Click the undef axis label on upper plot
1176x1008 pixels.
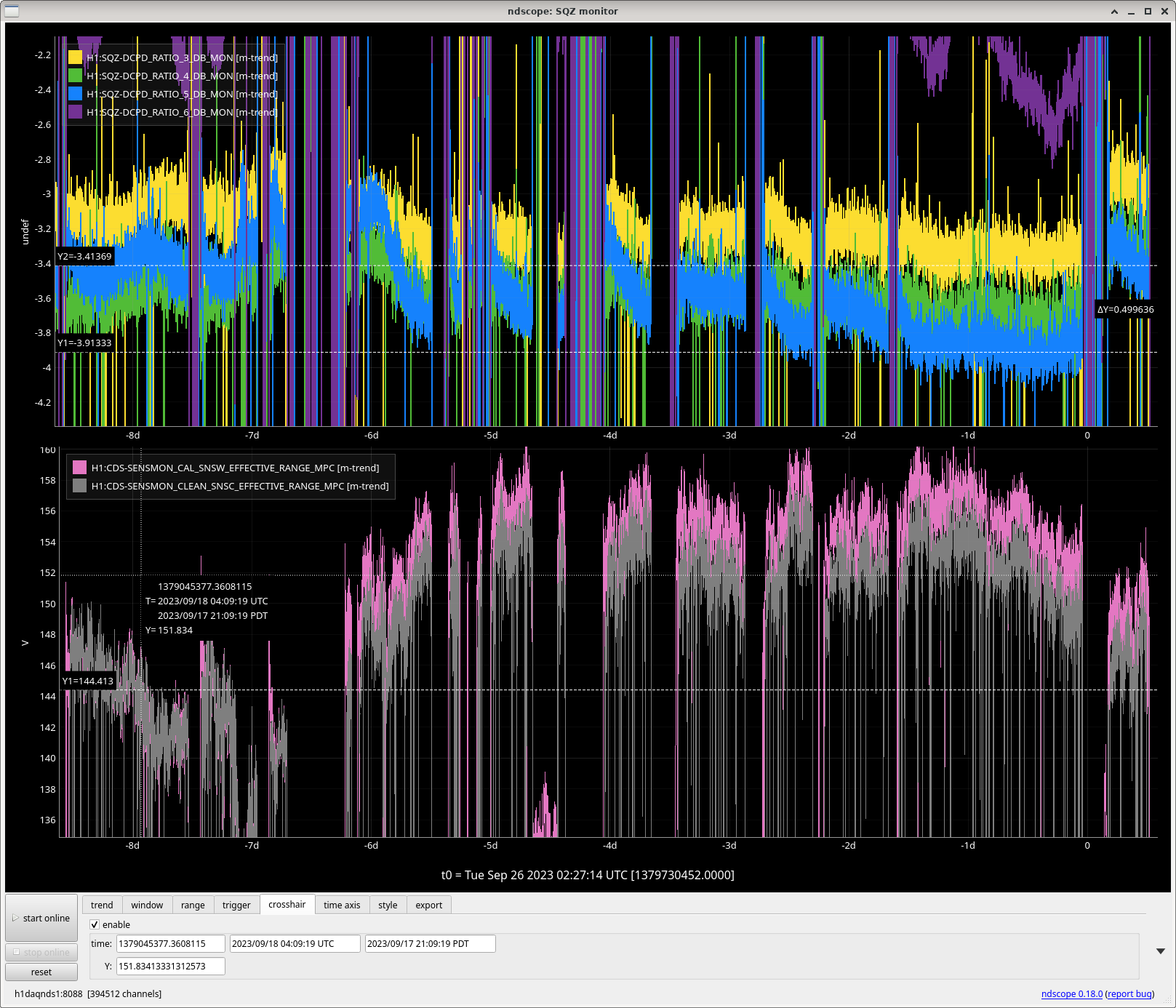point(25,231)
